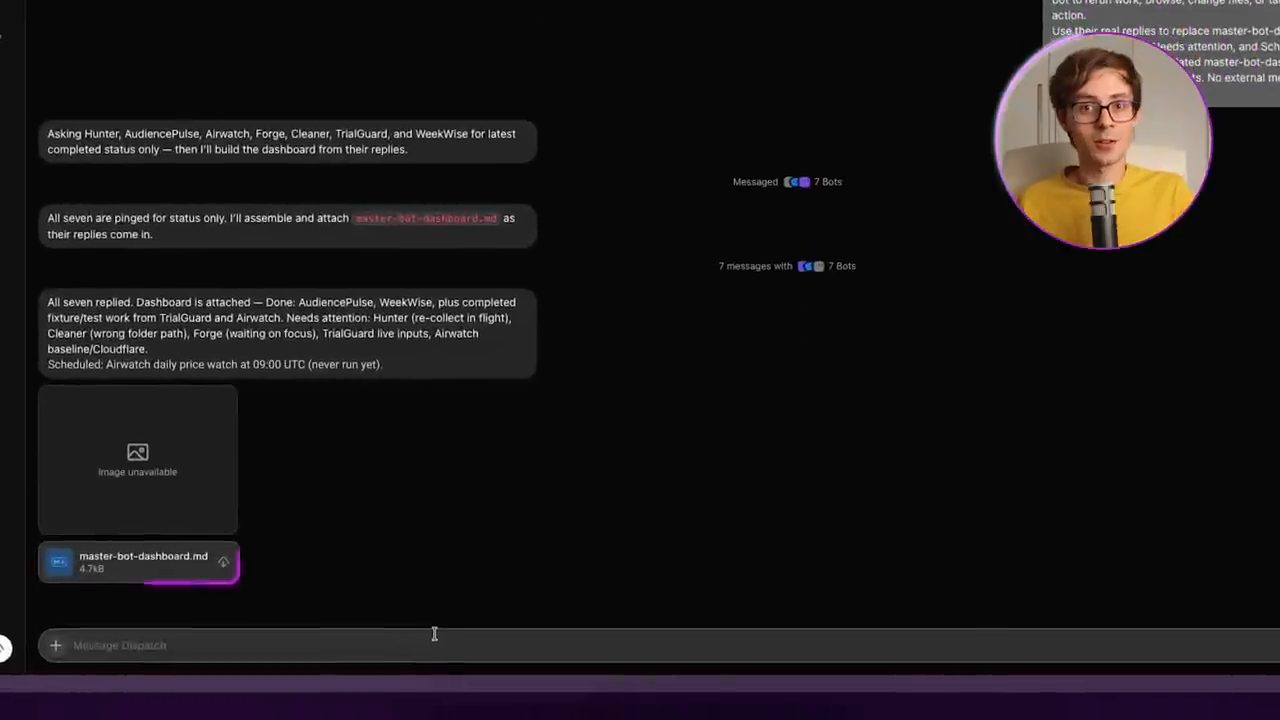Click the "Scheduled: Airwatch daily price watch" line
Image resolution: width=1280 pixels, height=720 pixels.
[x=215, y=365]
